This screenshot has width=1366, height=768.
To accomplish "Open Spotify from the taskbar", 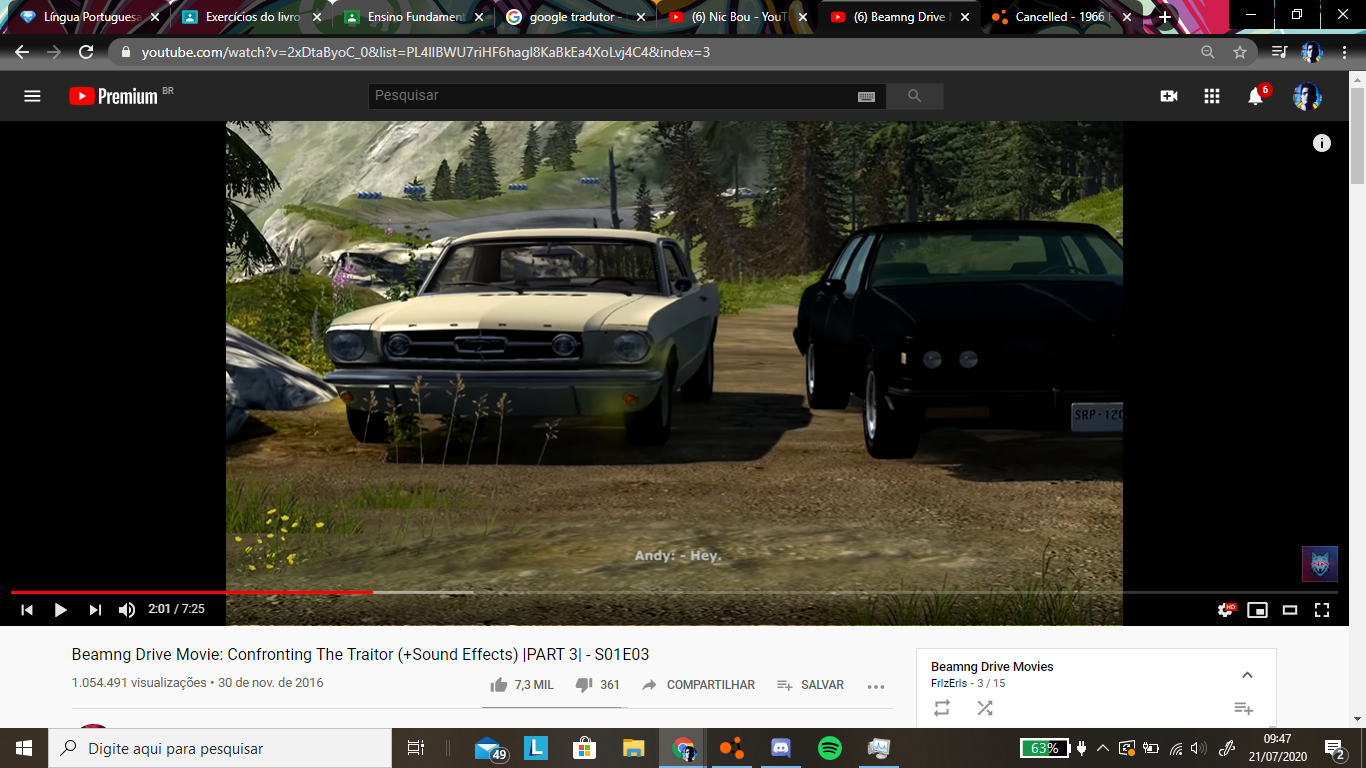I will pos(829,748).
